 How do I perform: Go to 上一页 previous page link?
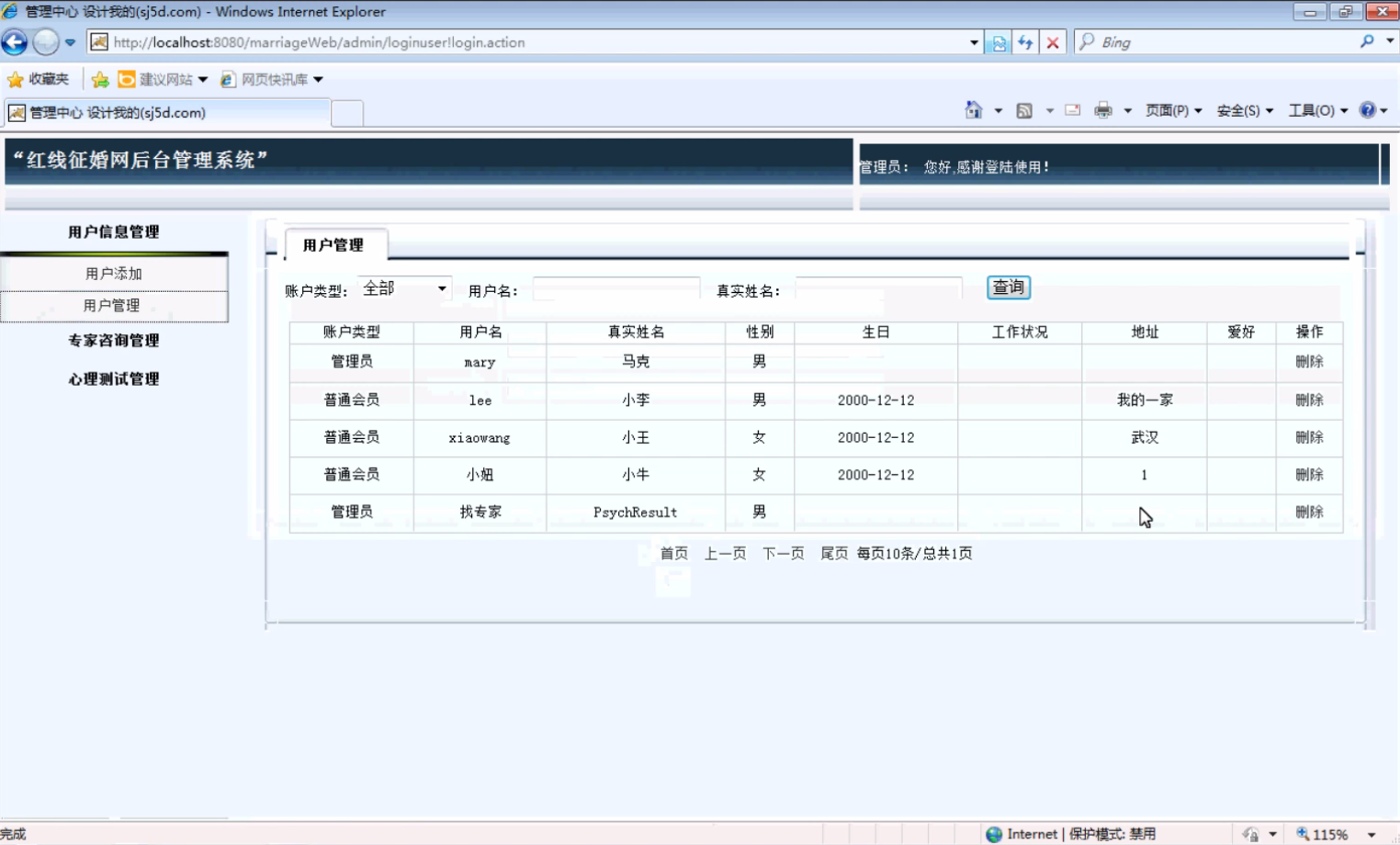[726, 553]
